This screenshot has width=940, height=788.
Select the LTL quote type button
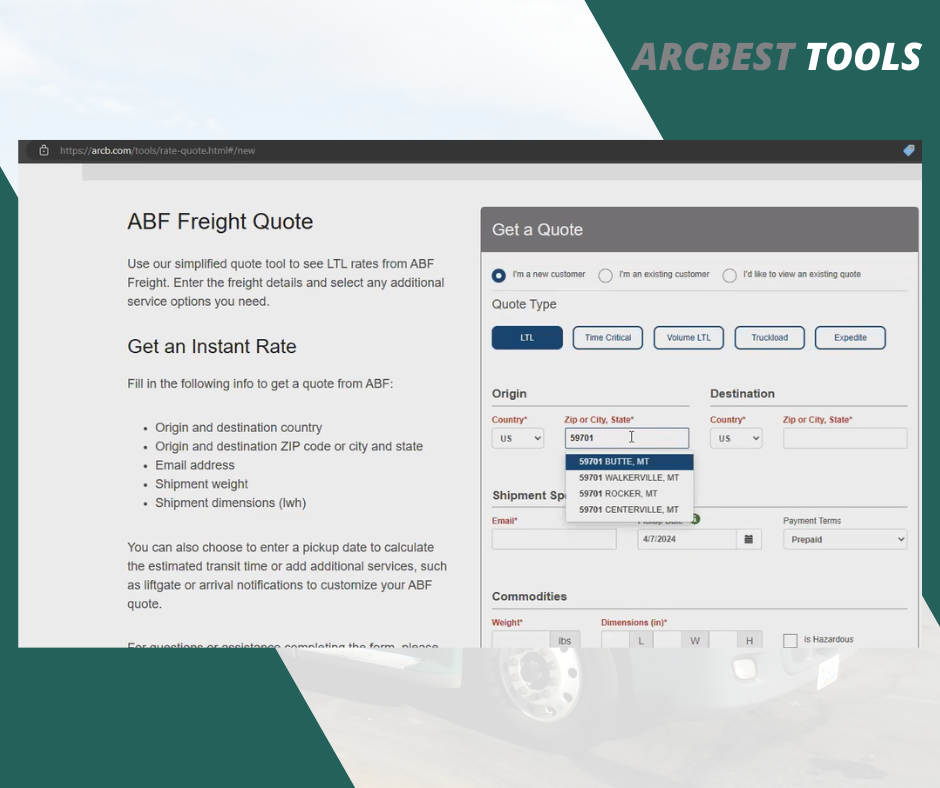(527, 338)
